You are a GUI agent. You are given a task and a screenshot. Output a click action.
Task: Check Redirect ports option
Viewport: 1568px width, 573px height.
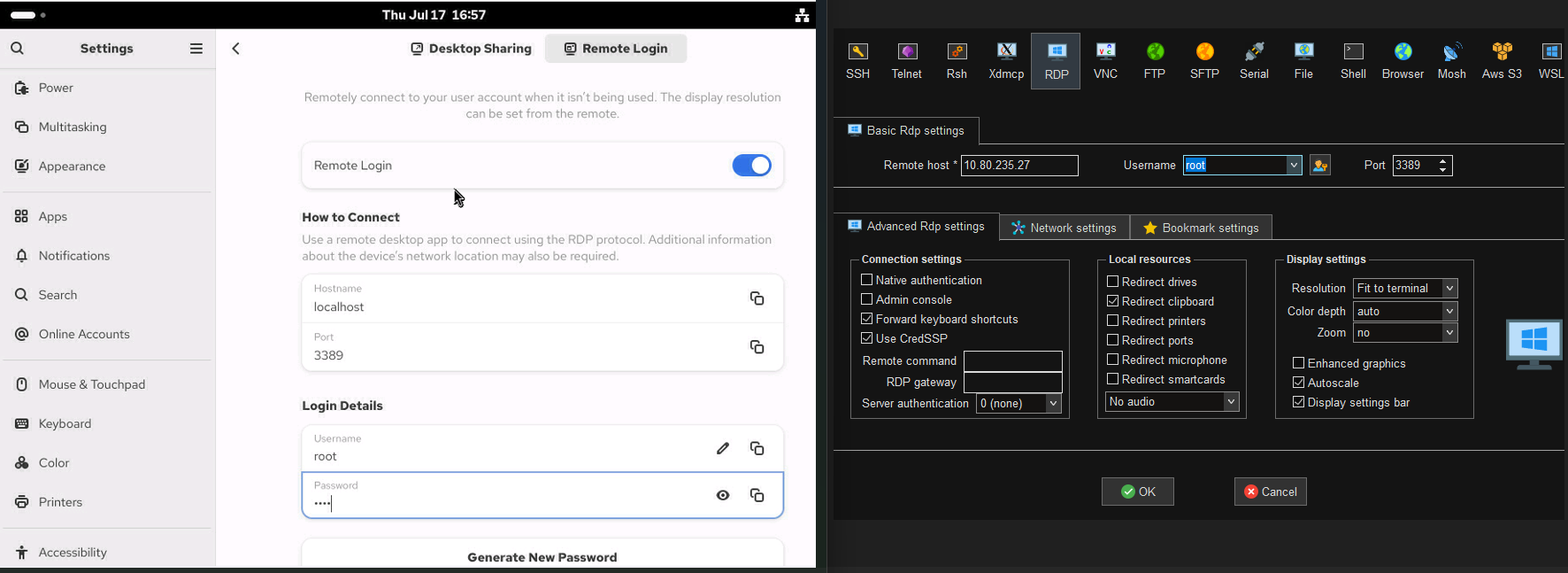[1113, 340]
